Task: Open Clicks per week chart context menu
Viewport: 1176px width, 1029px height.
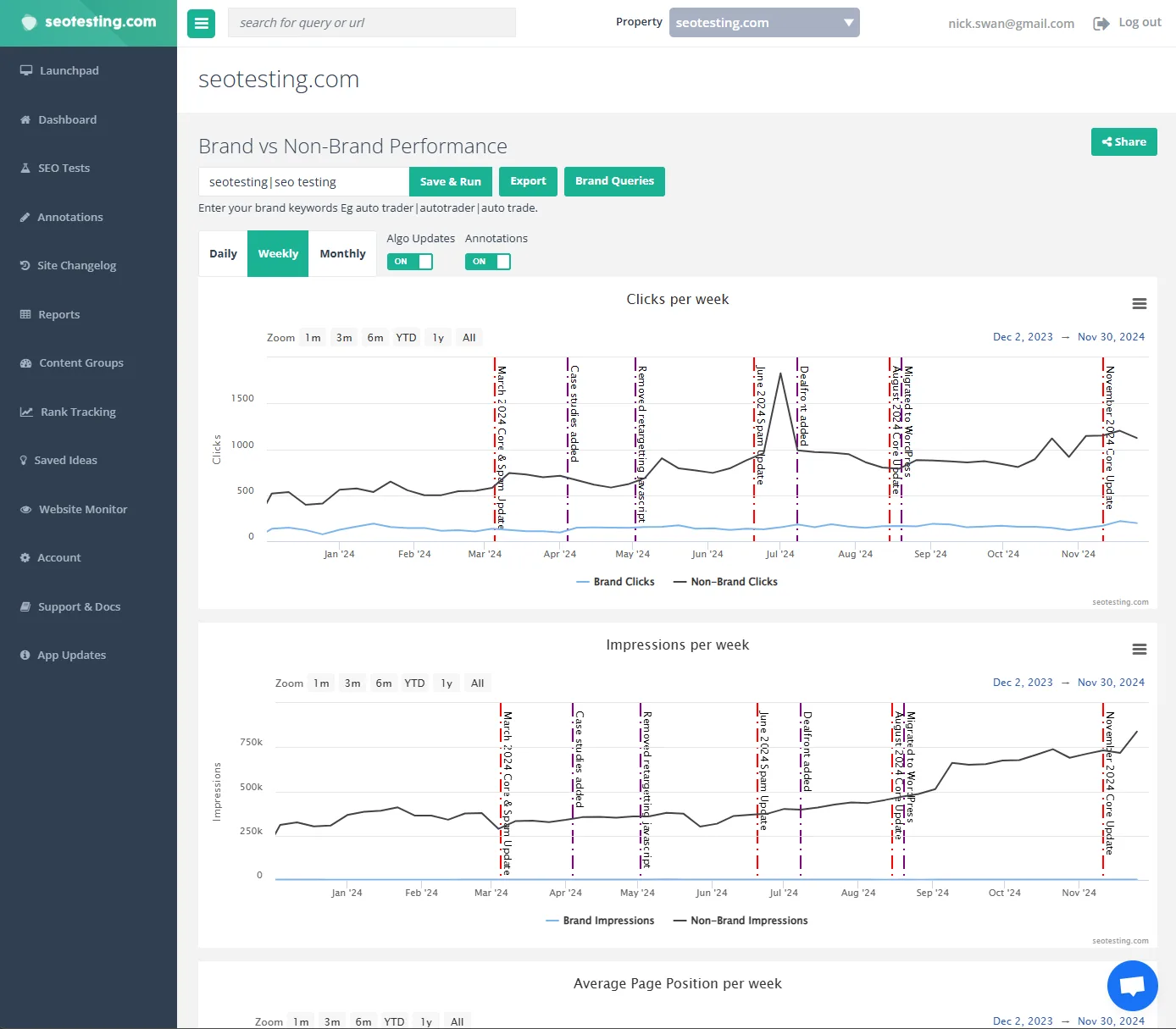Action: pos(1139,304)
